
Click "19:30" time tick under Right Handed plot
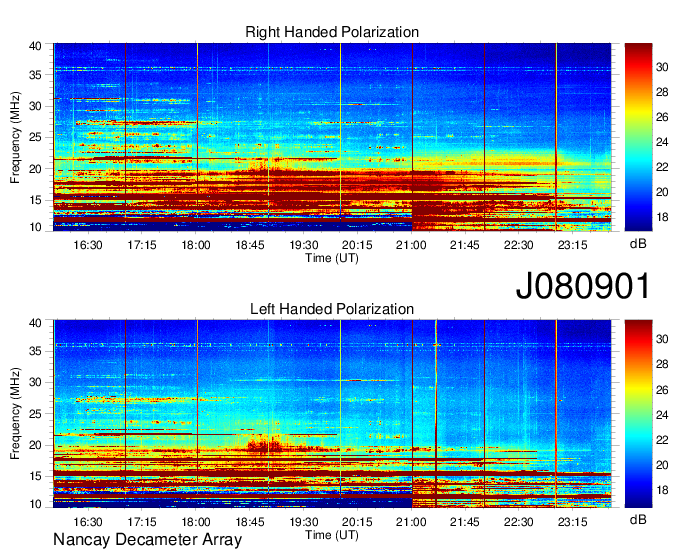[x=304, y=245]
